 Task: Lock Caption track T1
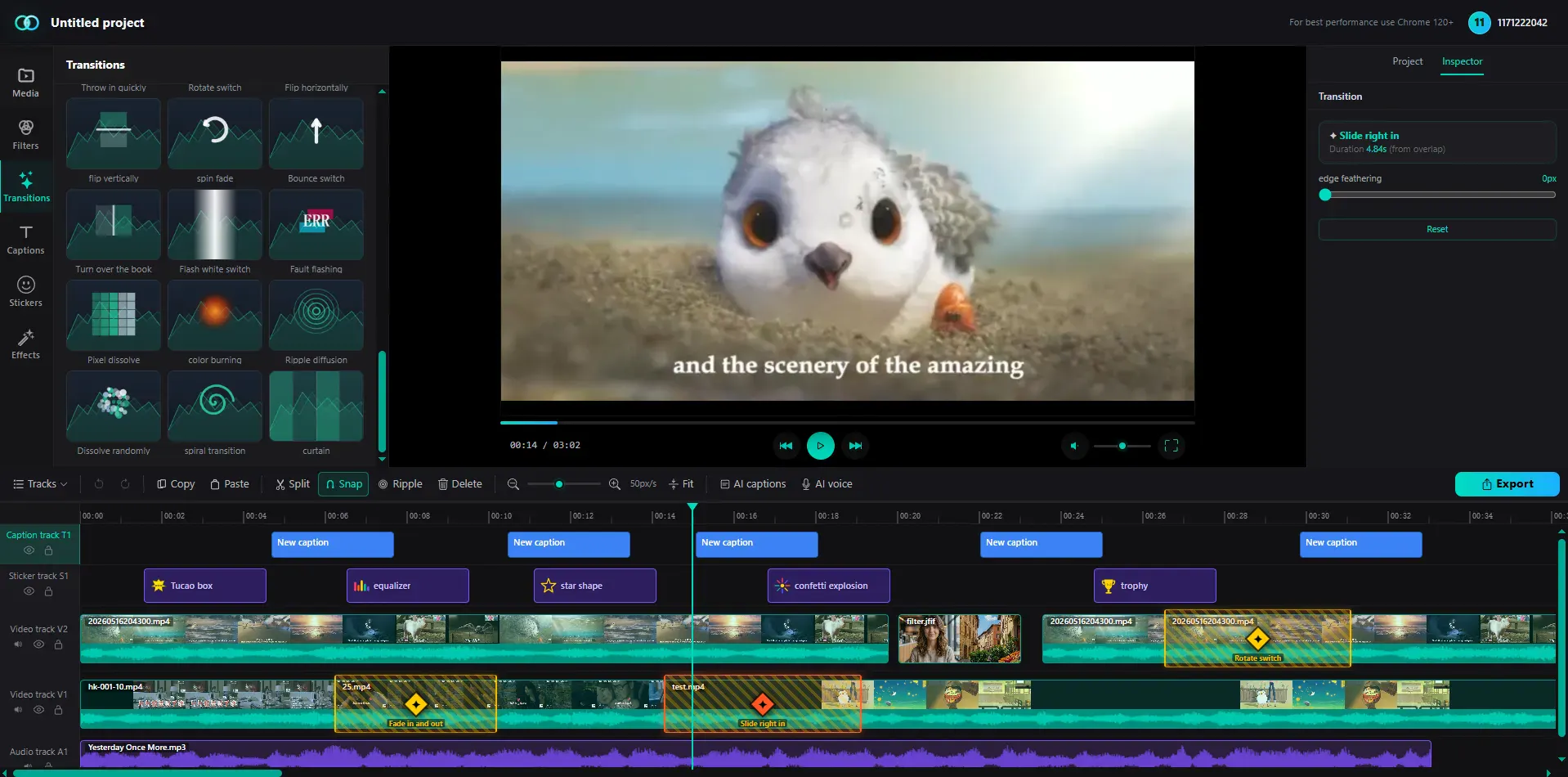pyautogui.click(x=48, y=550)
